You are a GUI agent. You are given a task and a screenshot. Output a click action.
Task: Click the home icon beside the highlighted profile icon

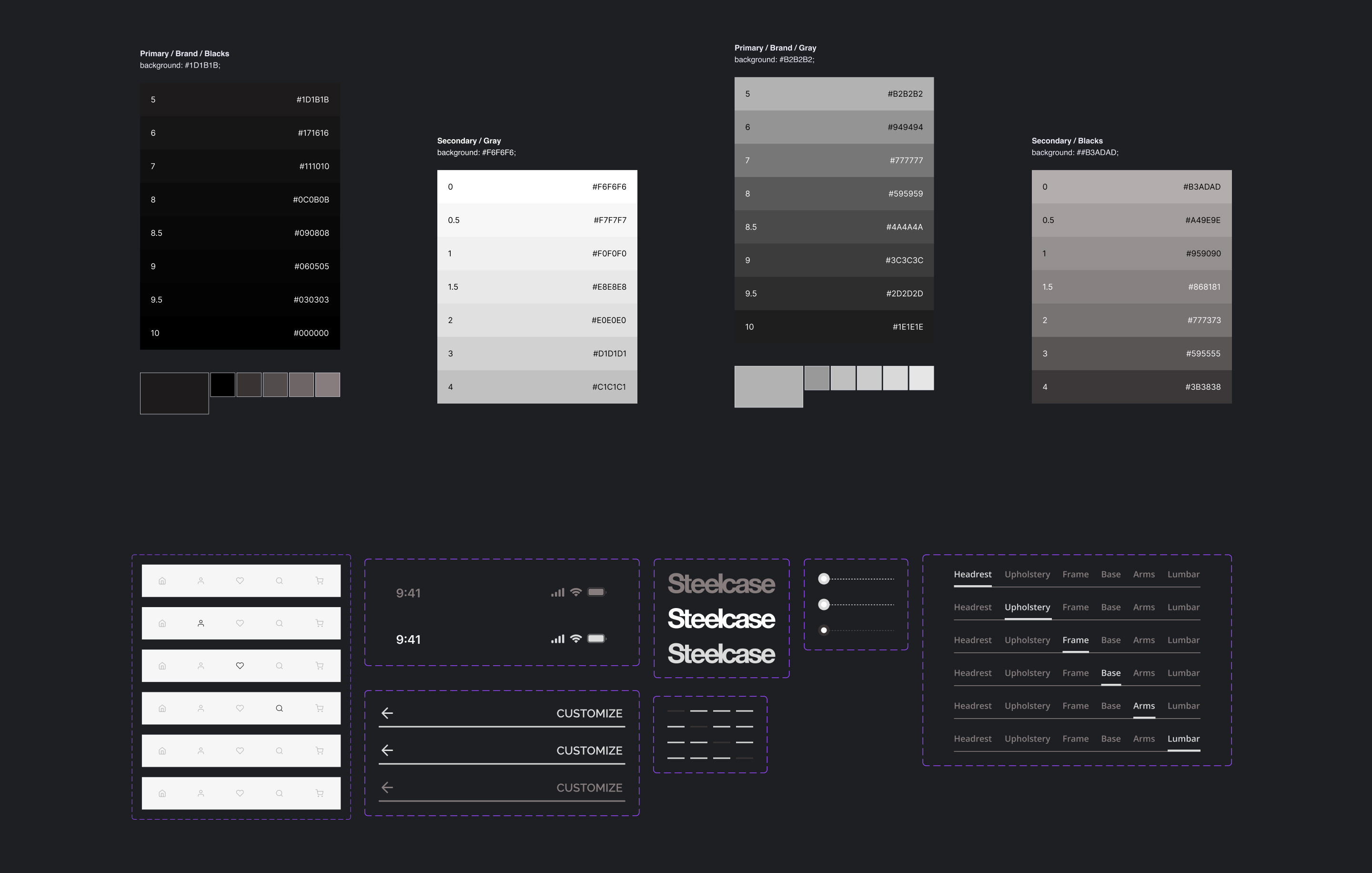pos(162,623)
